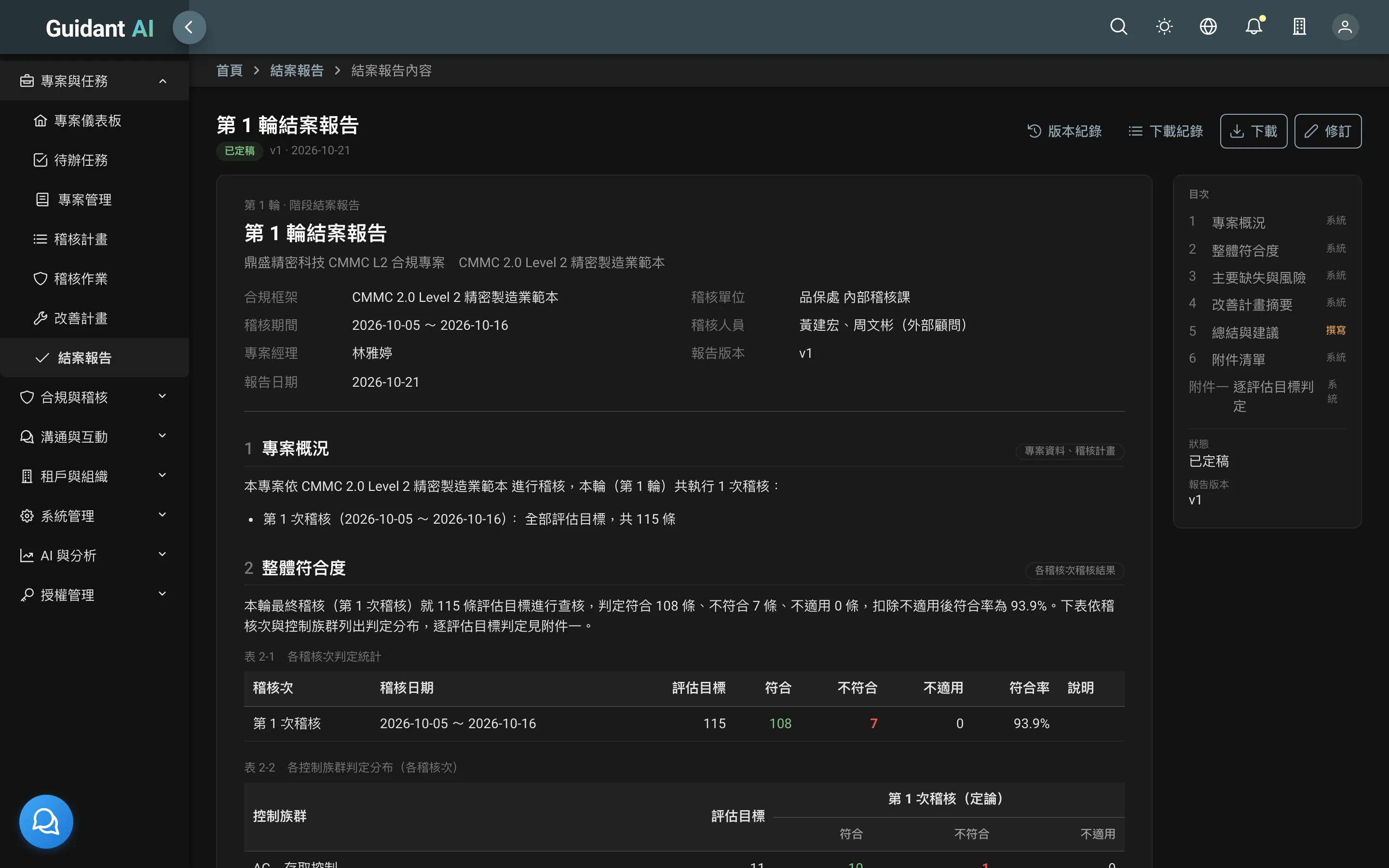Click the 各稽核次稽核結果 source tag
Viewport: 1389px width, 868px height.
[x=1075, y=570]
